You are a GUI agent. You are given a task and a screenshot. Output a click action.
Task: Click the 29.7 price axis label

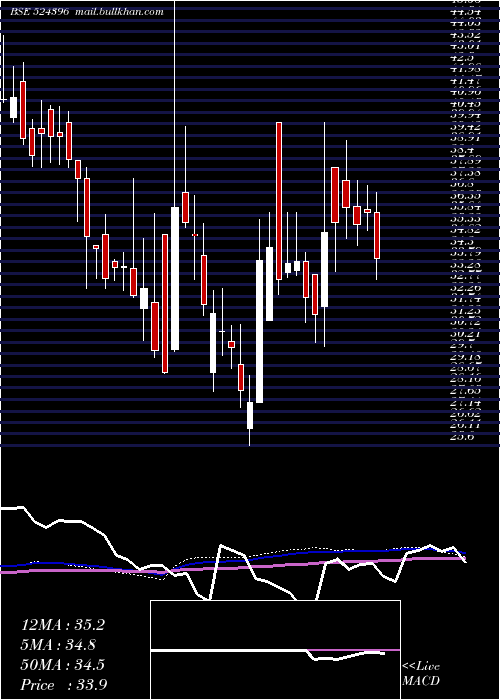tap(462, 345)
